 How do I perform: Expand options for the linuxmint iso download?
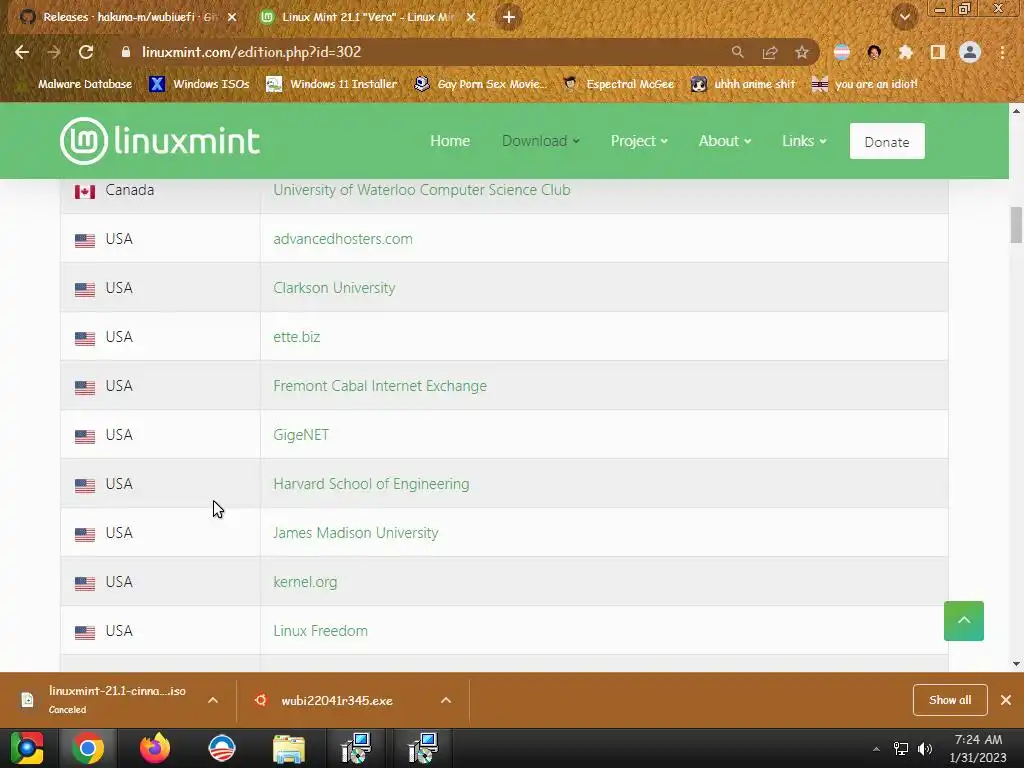click(213, 700)
